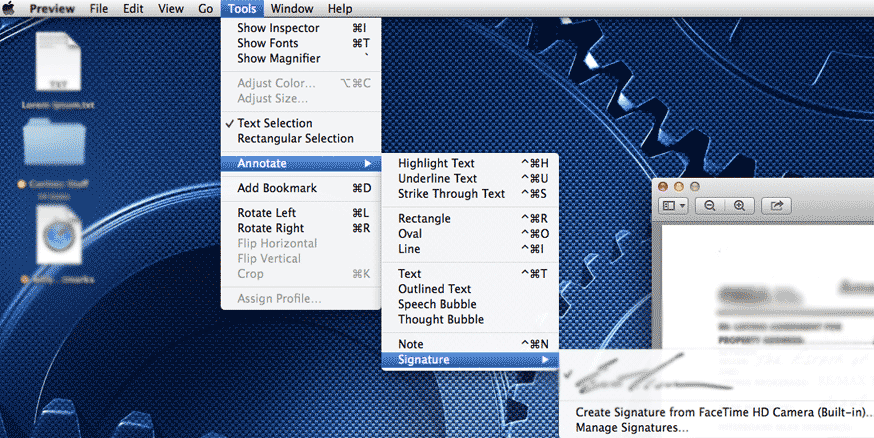Open the Apple menu icon
The height and width of the screenshot is (438, 874).
[11, 9]
